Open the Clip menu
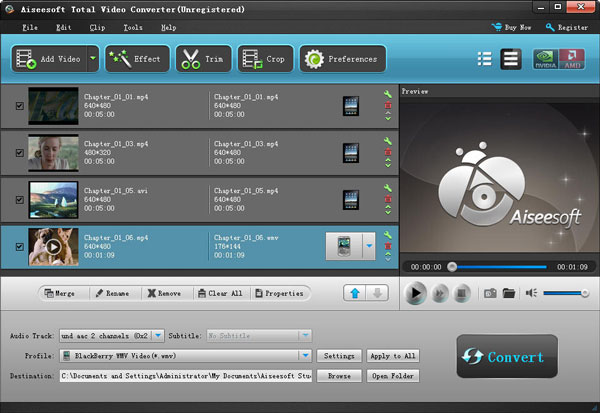The width and height of the screenshot is (600, 413). (97, 27)
